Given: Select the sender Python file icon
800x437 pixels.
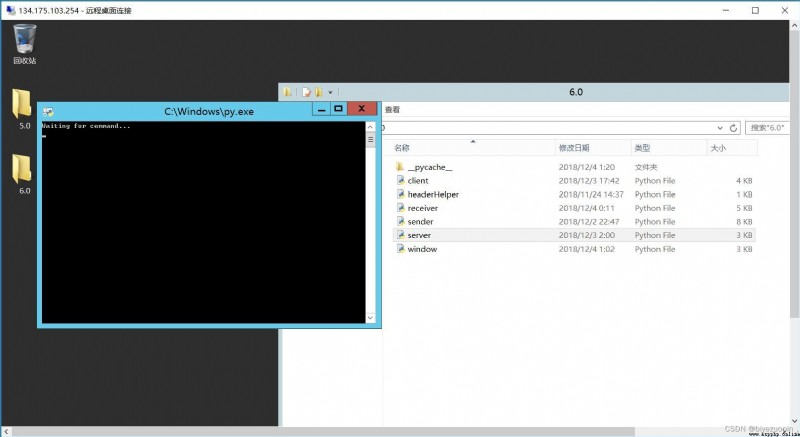Looking at the screenshot, I should coord(401,221).
